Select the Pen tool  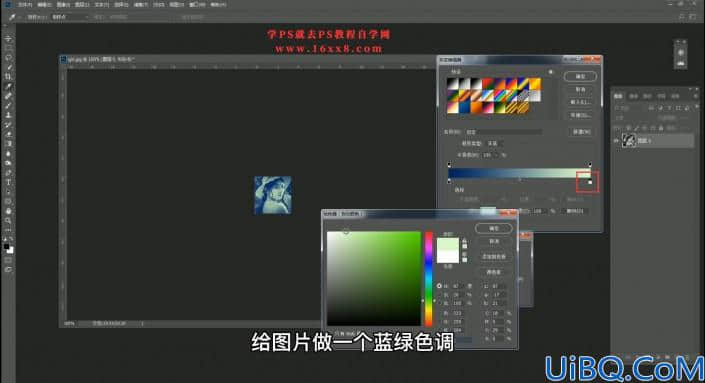[8, 173]
